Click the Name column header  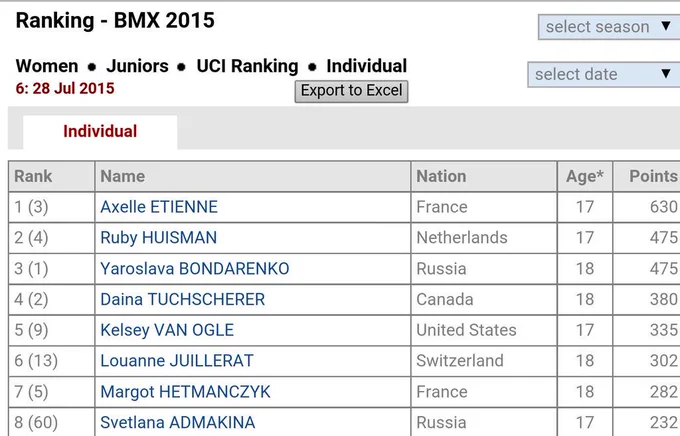click(x=252, y=176)
